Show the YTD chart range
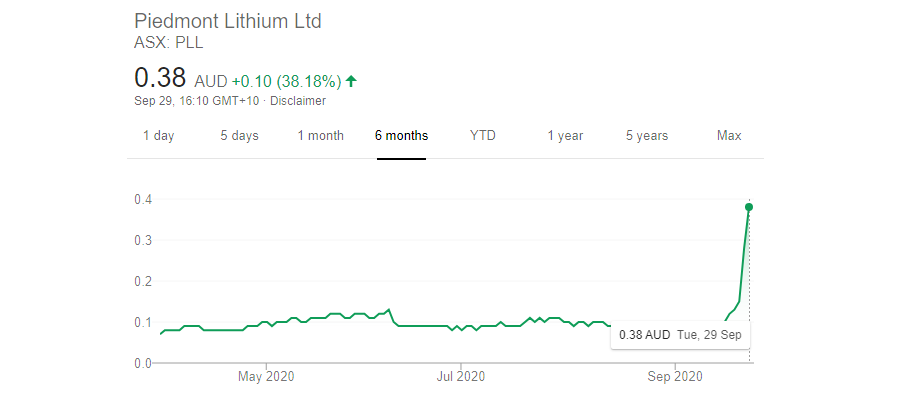 (482, 136)
